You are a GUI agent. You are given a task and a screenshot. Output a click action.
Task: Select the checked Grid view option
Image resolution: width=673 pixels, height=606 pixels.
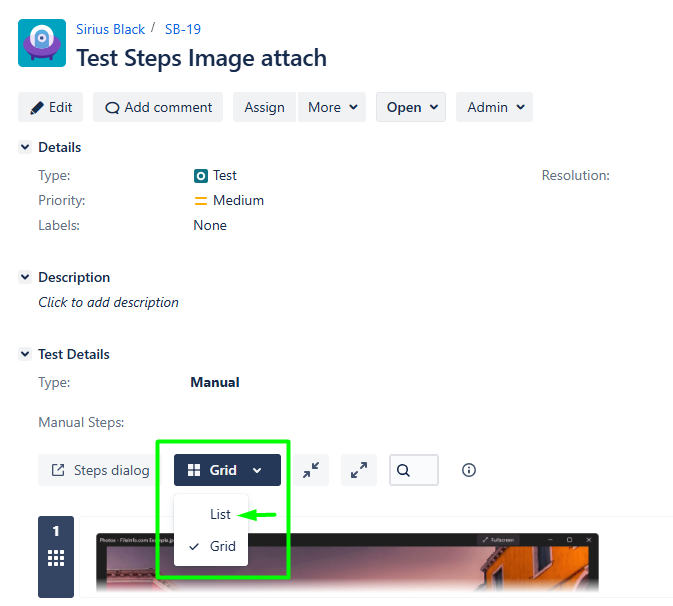[x=222, y=546]
